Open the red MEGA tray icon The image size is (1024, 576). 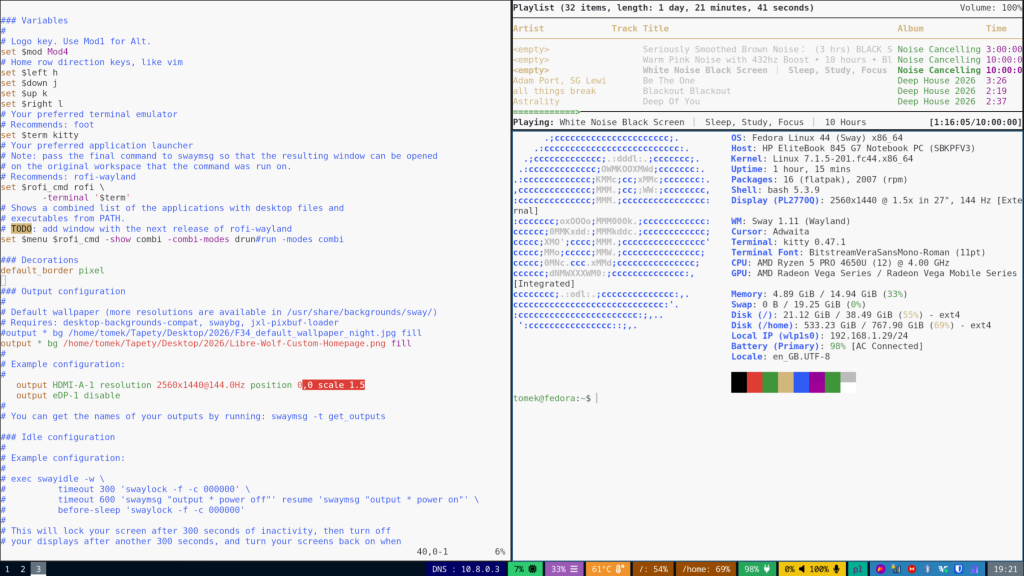pyautogui.click(x=912, y=569)
